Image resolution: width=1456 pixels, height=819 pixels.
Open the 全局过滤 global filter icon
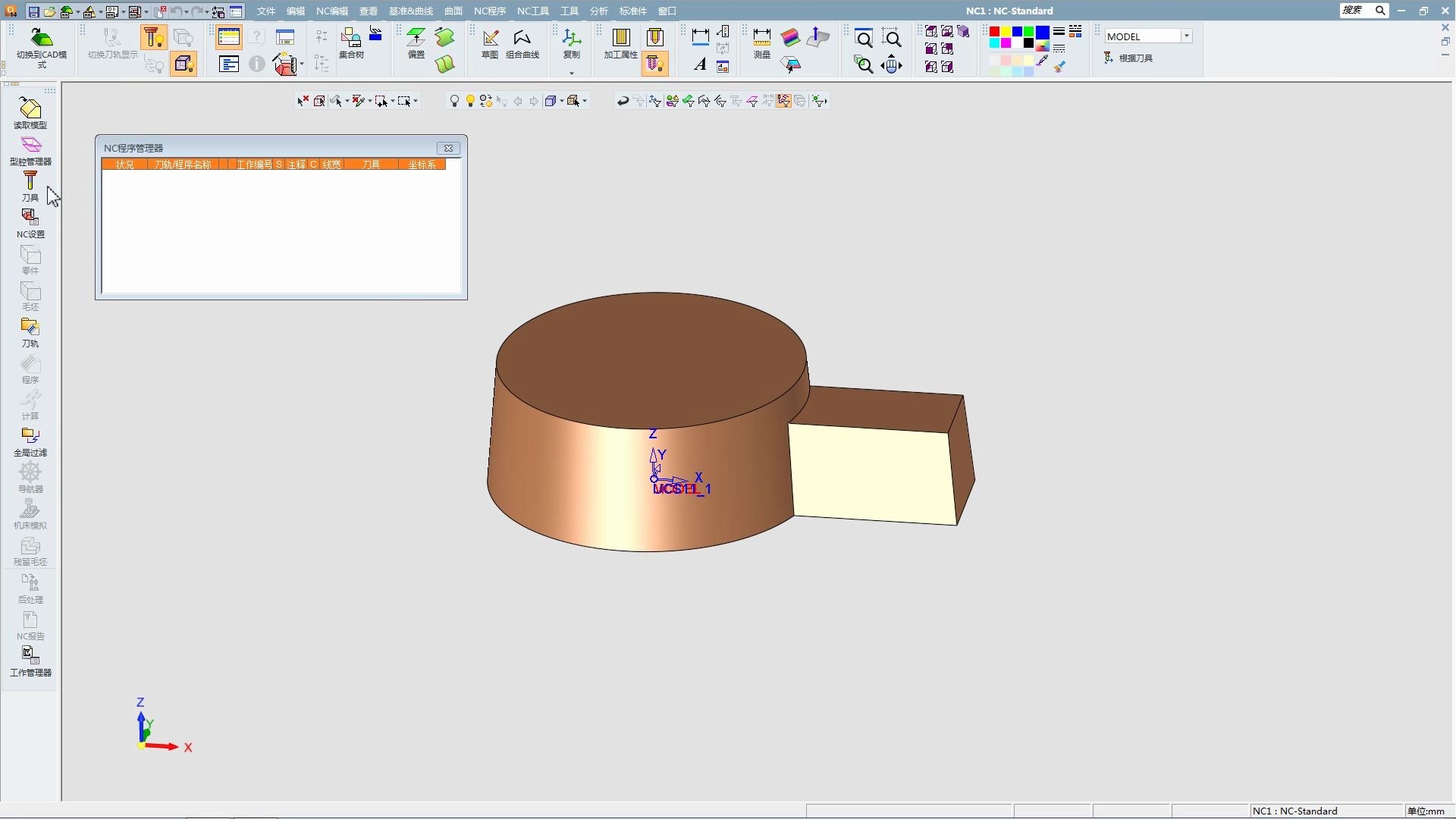tap(30, 436)
